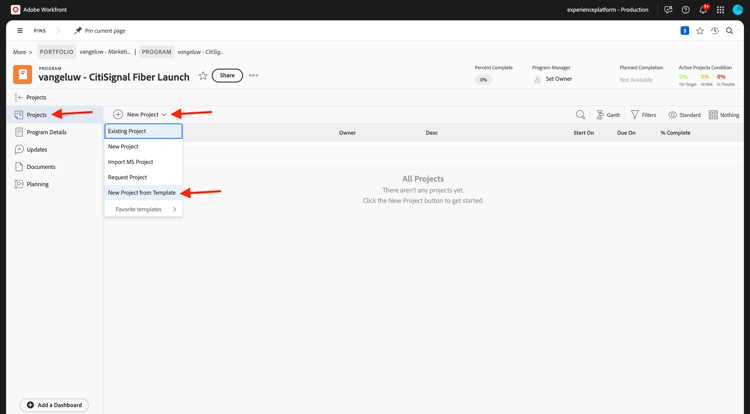Viewport: 750px width, 414px height.
Task: Collapse the left panel with Projects arrow
Action: [x=18, y=98]
